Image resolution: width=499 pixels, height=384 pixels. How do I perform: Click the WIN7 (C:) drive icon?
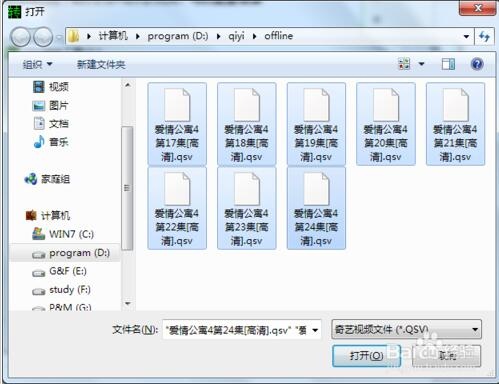(38, 234)
